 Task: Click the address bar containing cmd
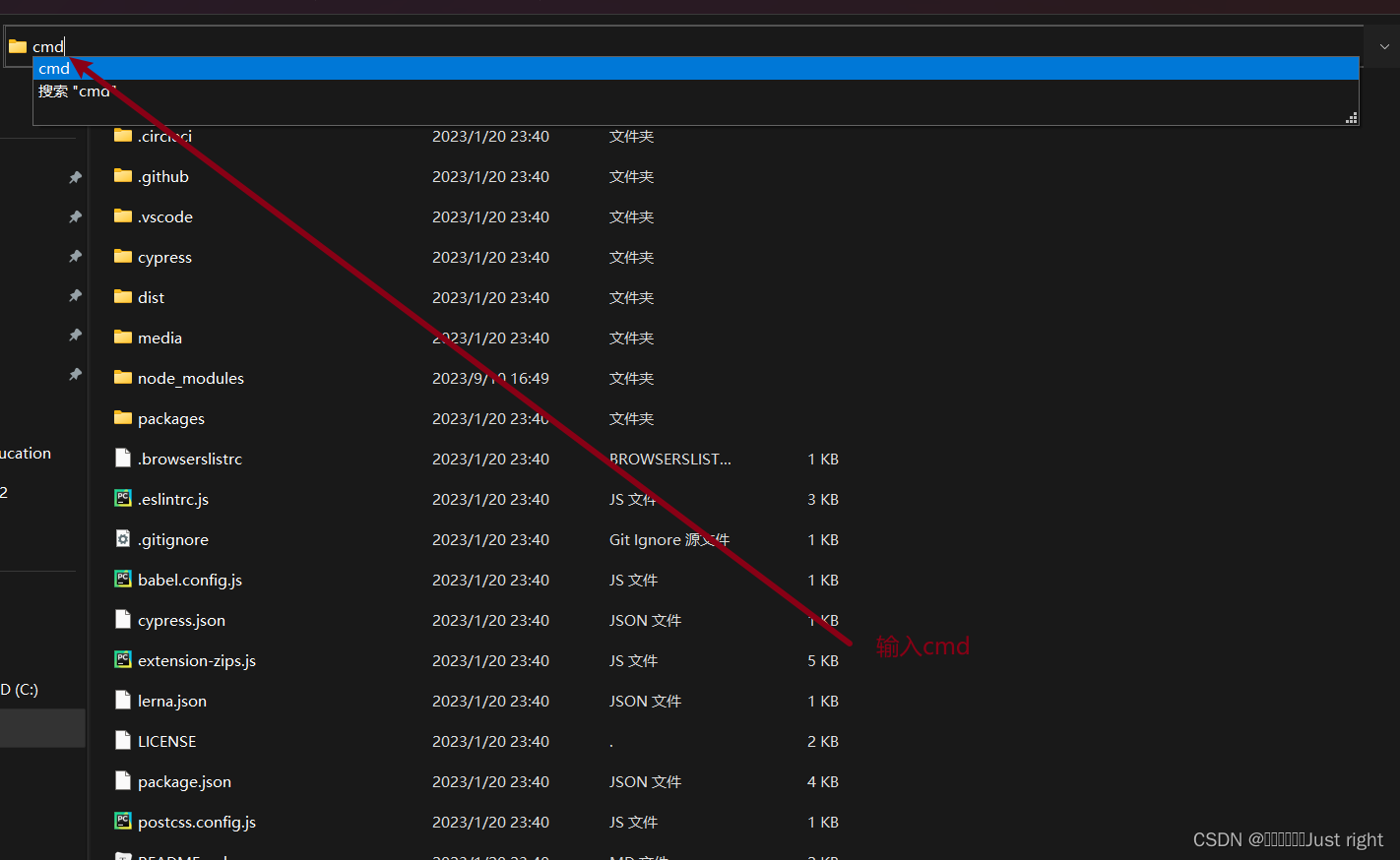pyautogui.click(x=683, y=46)
